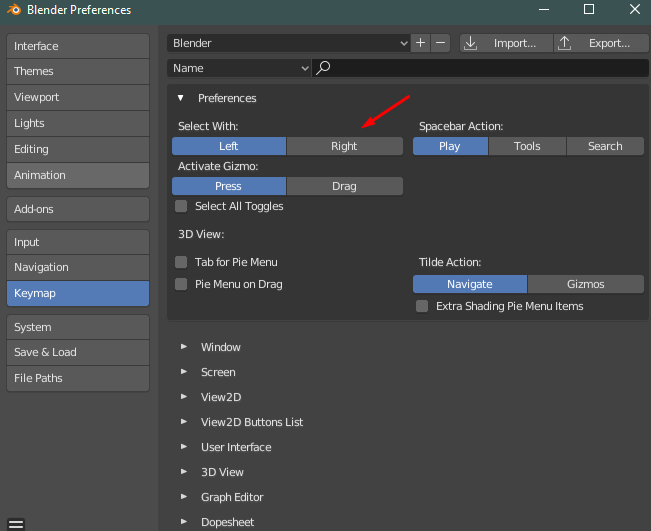Screen dimensions: 651x531
Task: Click the minus icon to remove keymap preset
Action: pyautogui.click(x=441, y=43)
